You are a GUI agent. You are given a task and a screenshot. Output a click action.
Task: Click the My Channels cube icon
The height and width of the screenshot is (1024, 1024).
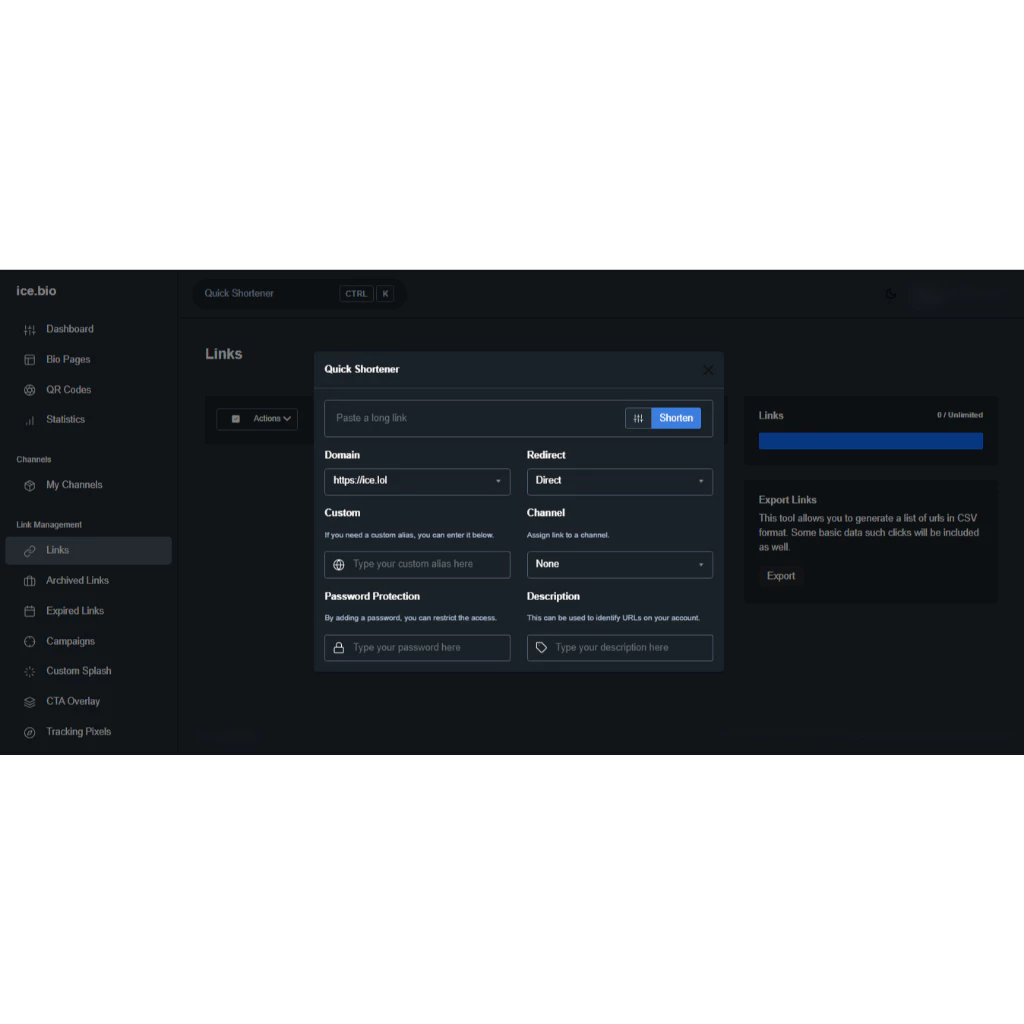click(30, 485)
